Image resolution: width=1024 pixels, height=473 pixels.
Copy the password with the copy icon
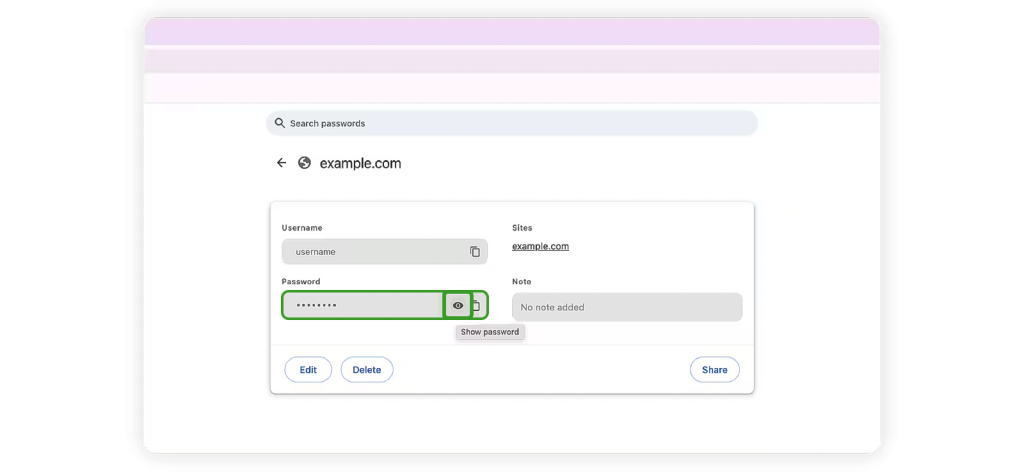pos(477,305)
